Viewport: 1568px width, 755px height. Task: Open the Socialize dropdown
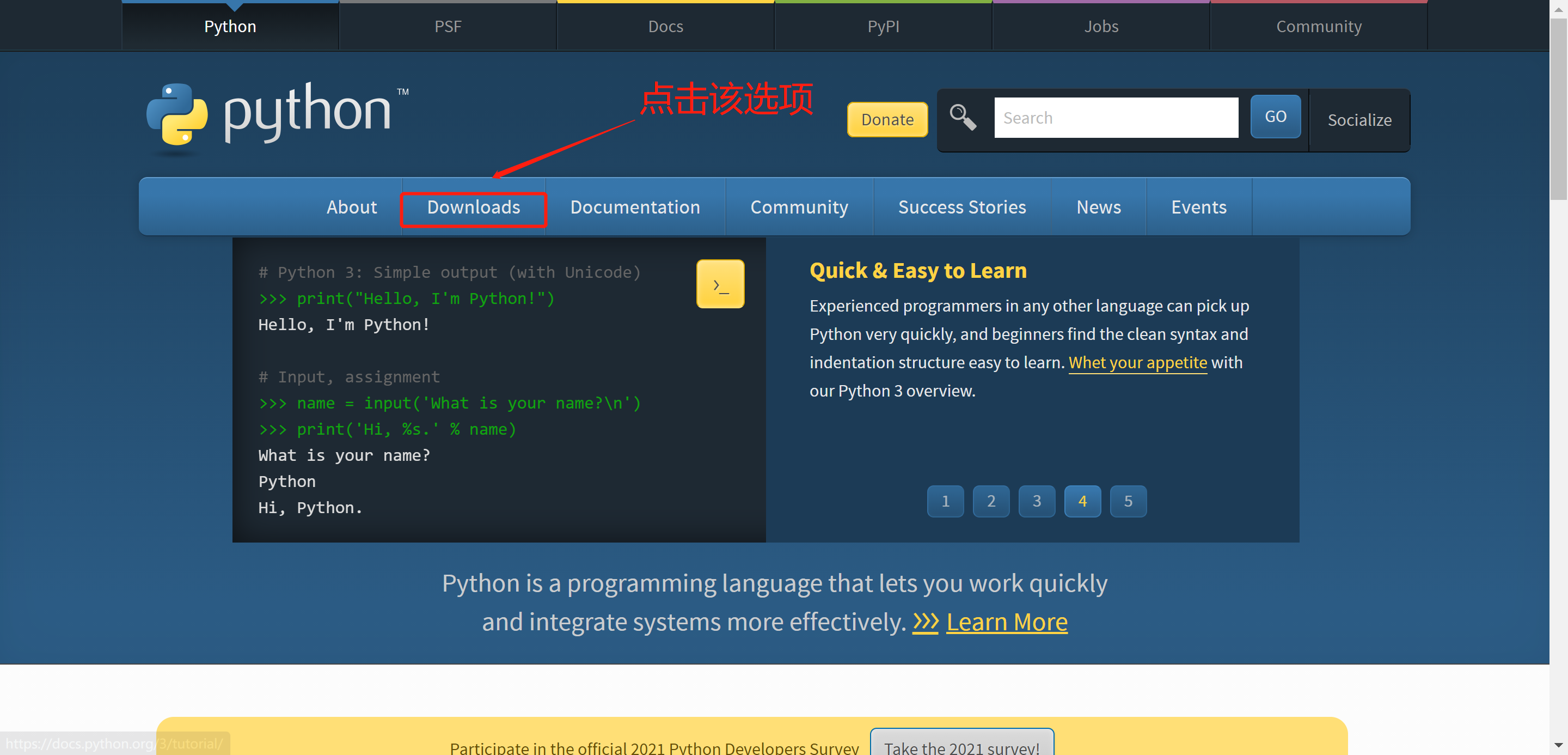tap(1359, 120)
